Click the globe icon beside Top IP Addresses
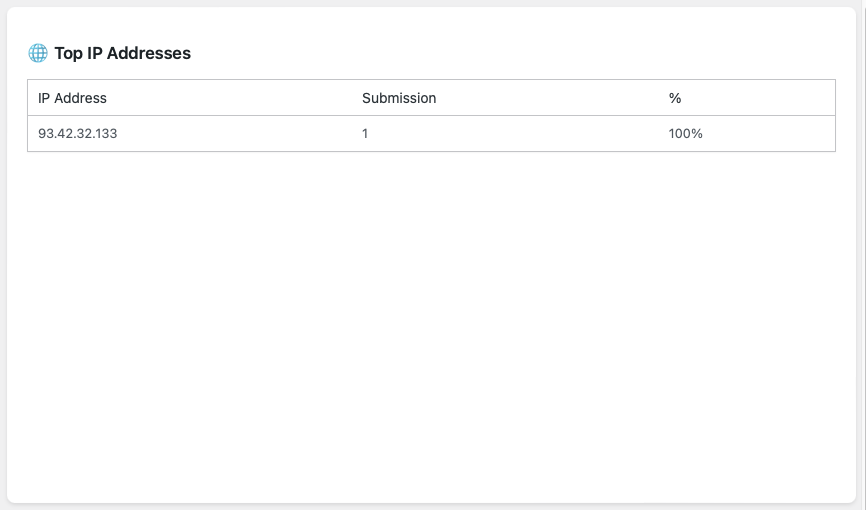The height and width of the screenshot is (510, 866). click(x=38, y=53)
